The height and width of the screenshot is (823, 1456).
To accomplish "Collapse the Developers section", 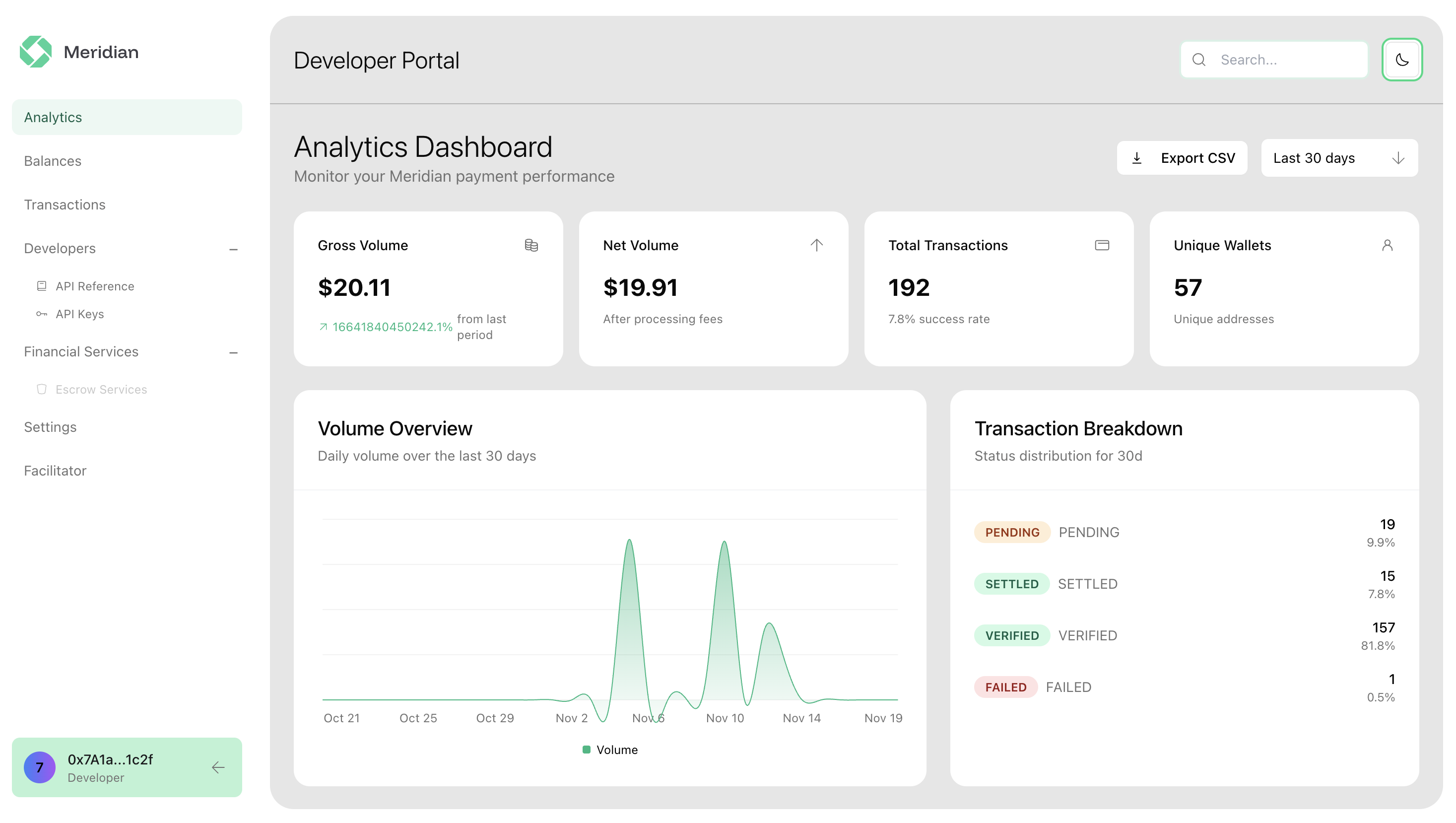I will pyautogui.click(x=233, y=249).
